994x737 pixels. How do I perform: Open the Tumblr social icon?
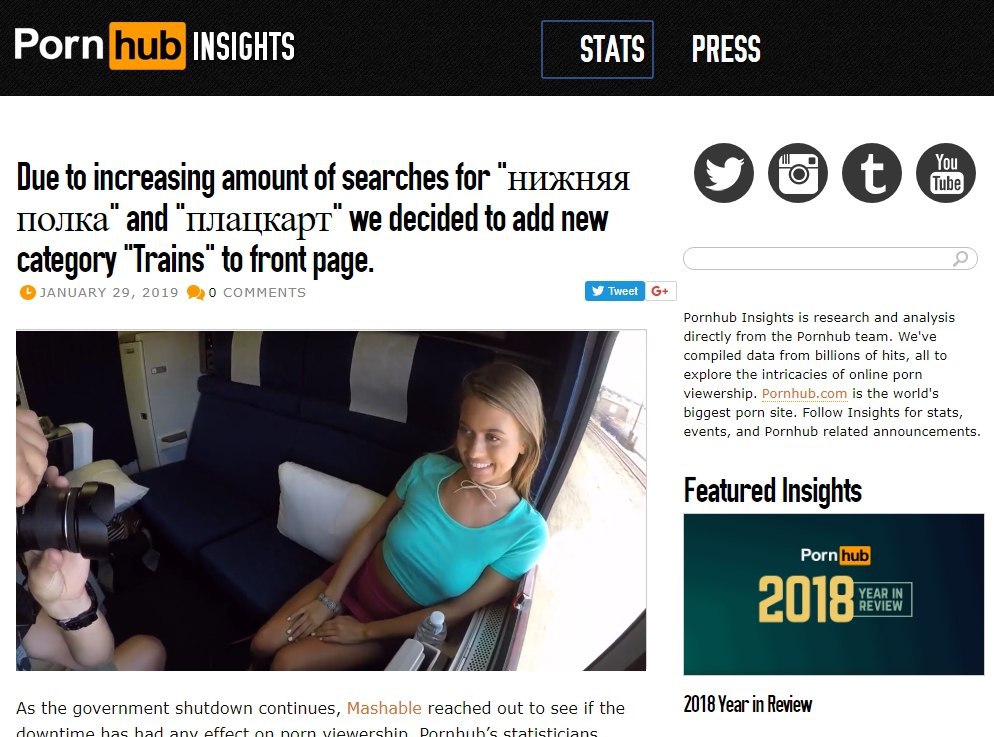(872, 173)
